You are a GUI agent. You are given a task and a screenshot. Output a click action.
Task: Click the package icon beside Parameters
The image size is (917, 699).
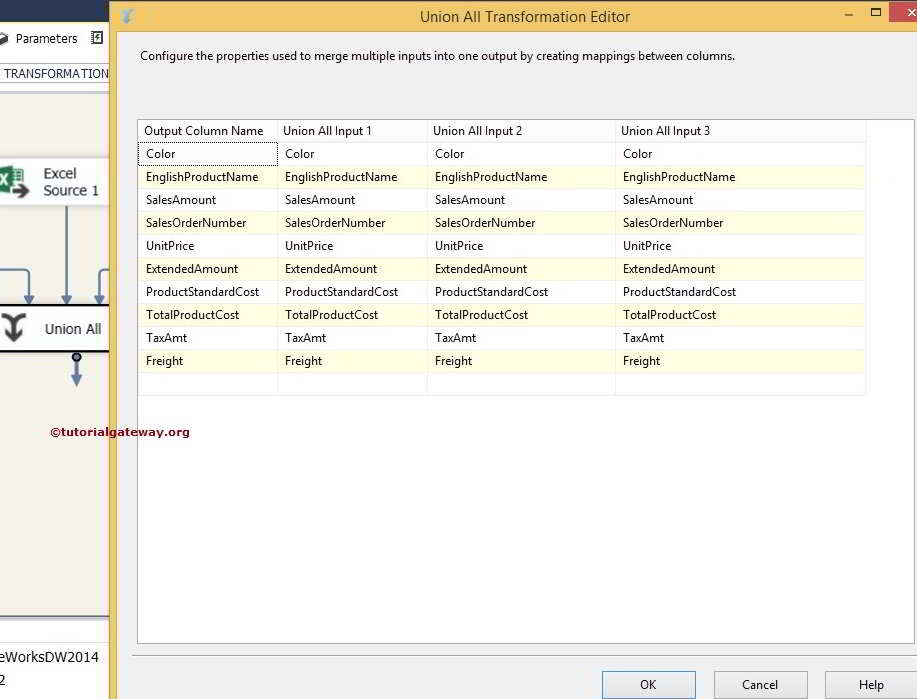click(6, 38)
